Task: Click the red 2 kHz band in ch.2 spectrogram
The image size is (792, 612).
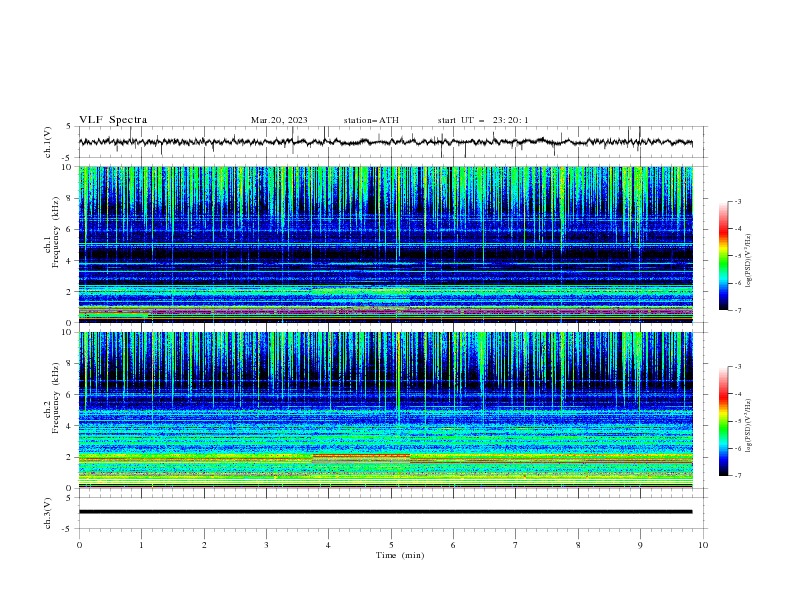Action: [361, 455]
